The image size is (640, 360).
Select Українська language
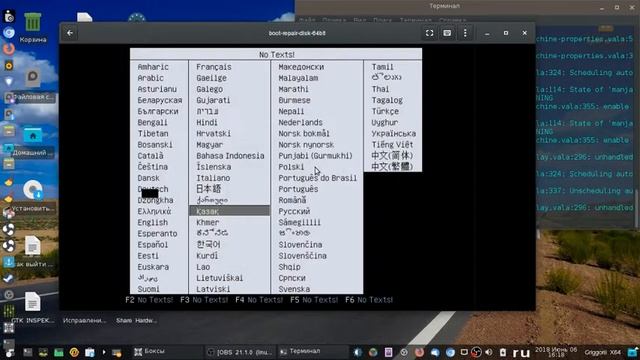(x=393, y=133)
